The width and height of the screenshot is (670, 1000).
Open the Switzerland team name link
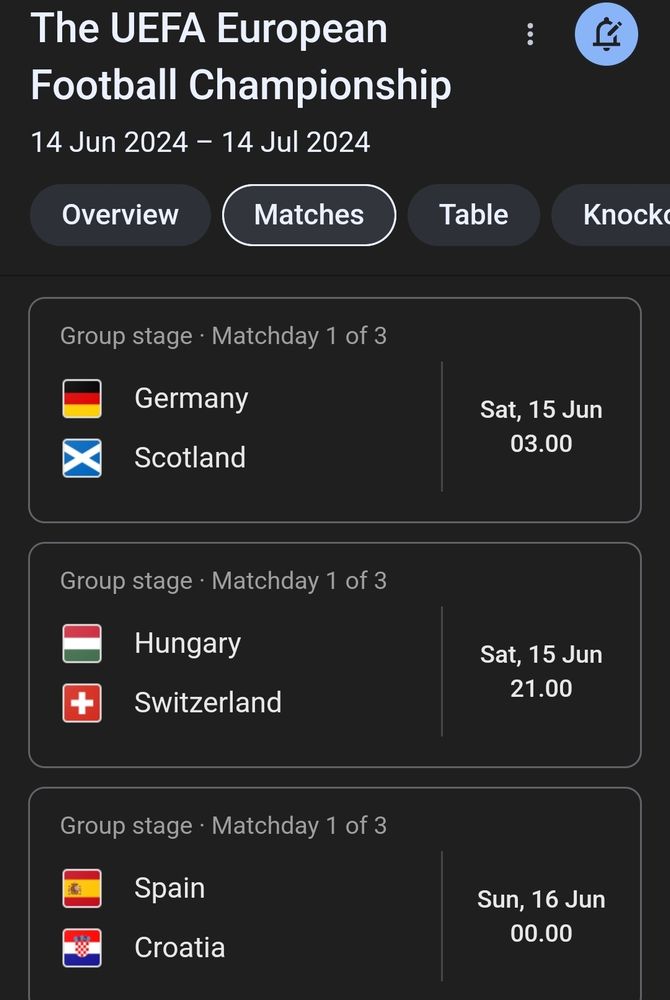tap(208, 703)
